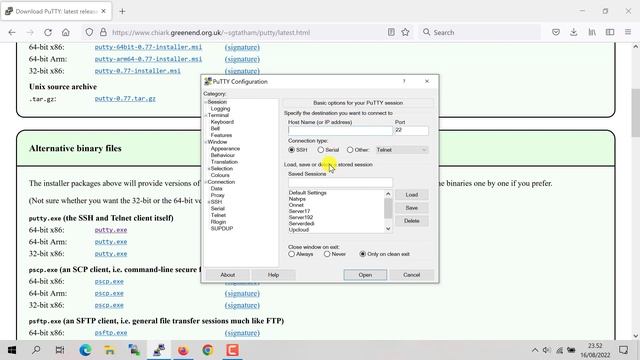This screenshot has width=640, height=360.
Task: Open tracking protection shield icon
Action: [89, 32]
